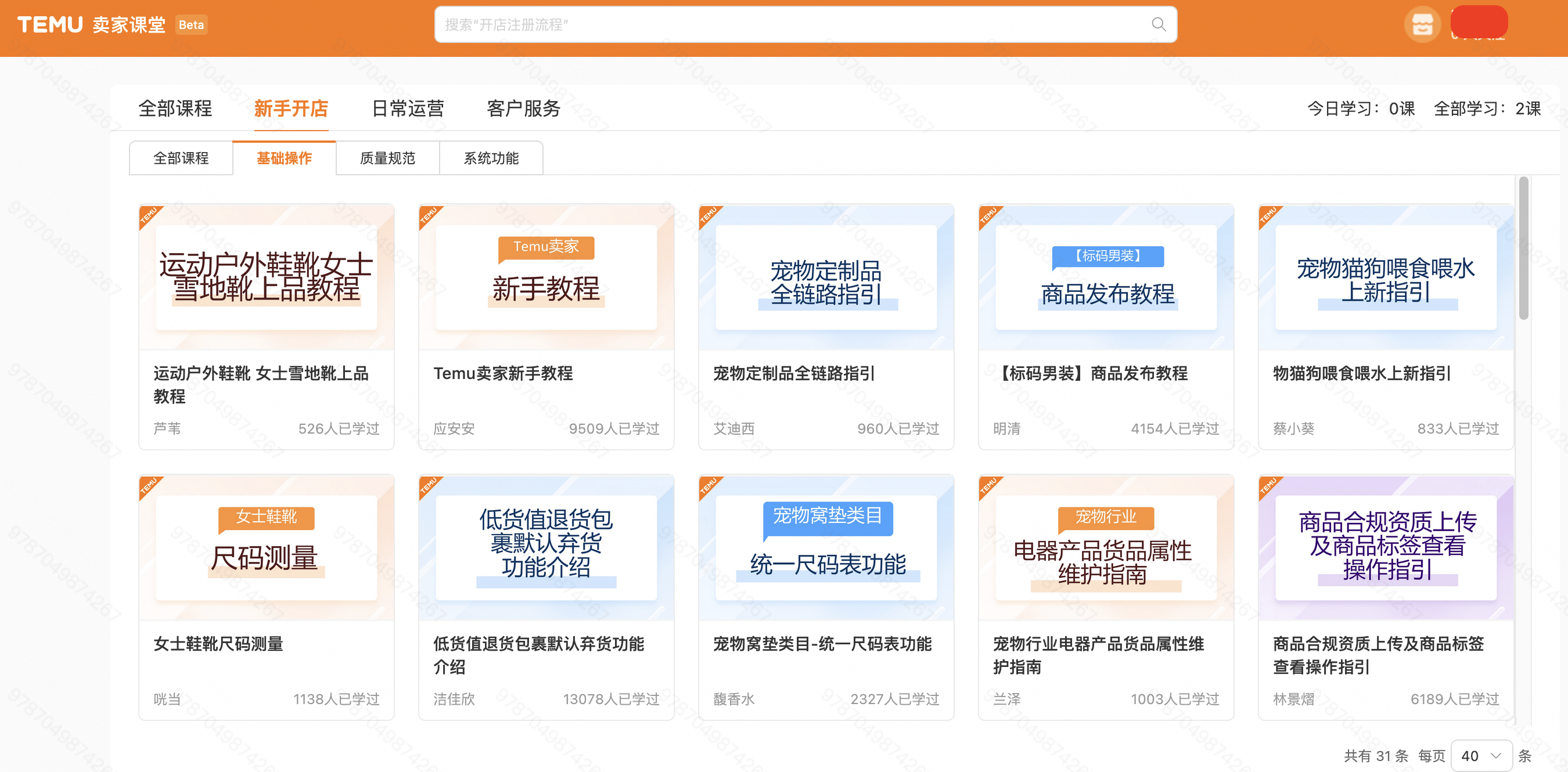This screenshot has width=1568, height=772.
Task: Click 全部学习：2课 counter
Action: click(x=1488, y=109)
